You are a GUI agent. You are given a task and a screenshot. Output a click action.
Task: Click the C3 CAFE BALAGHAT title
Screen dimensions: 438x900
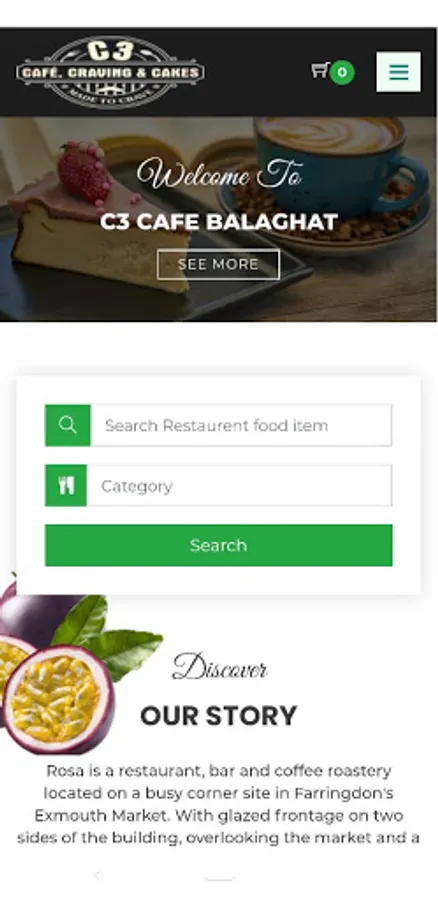tap(219, 222)
